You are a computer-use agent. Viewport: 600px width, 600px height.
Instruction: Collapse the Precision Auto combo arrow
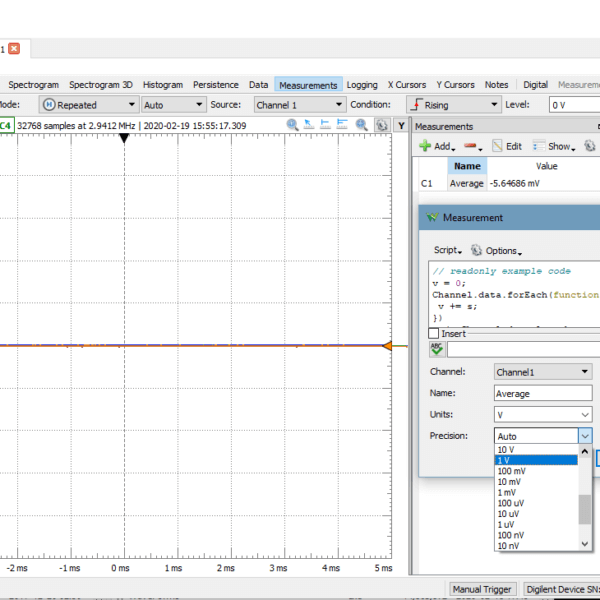click(x=585, y=436)
